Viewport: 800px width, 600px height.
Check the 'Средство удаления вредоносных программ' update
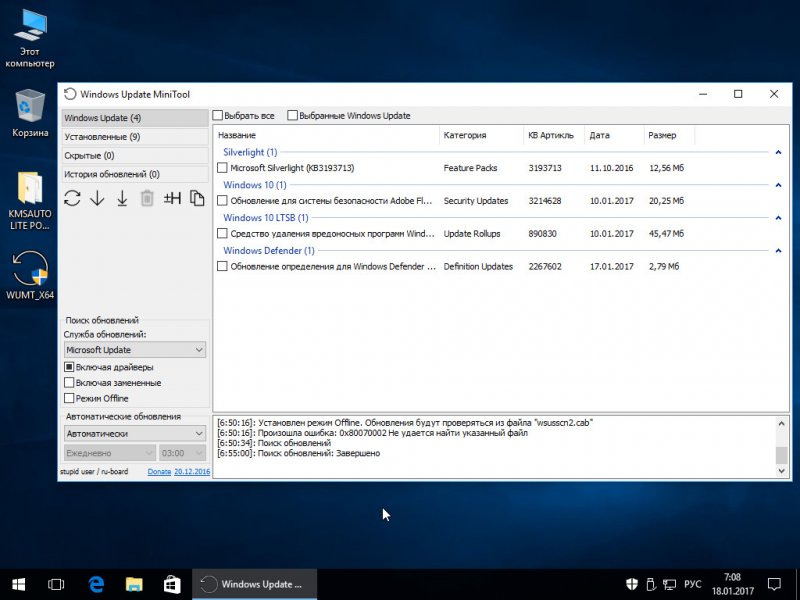pos(222,233)
